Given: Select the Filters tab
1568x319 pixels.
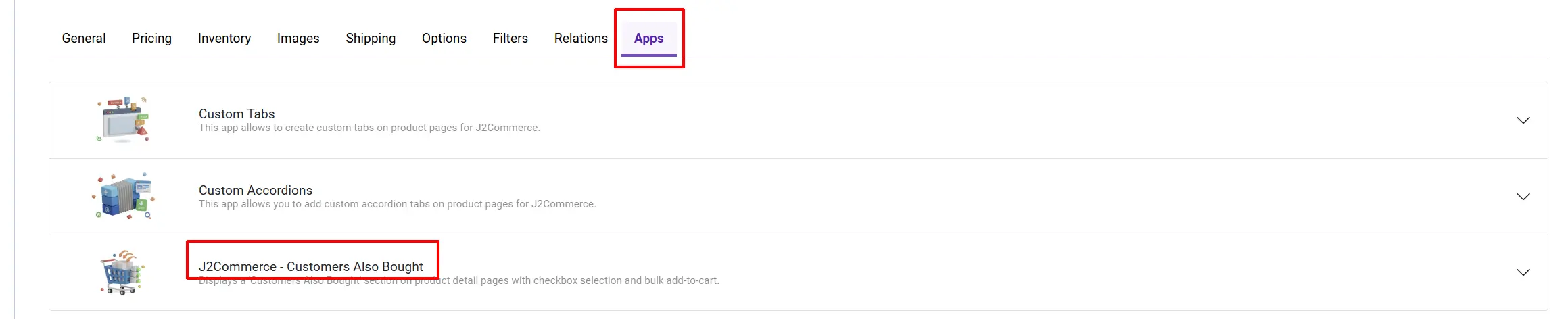Looking at the screenshot, I should [x=510, y=39].
